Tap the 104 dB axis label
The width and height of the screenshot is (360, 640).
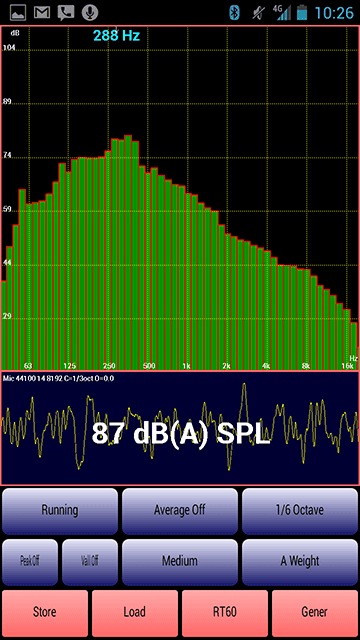[x=9, y=48]
